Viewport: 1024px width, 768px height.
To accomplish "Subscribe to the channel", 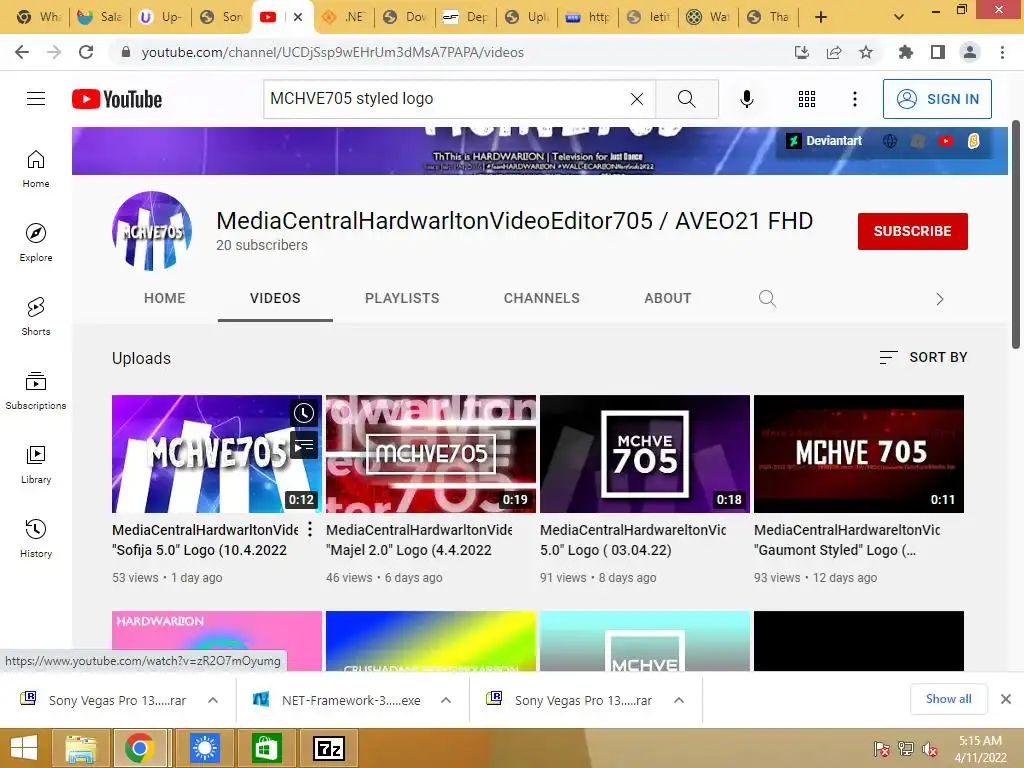I will [x=912, y=231].
